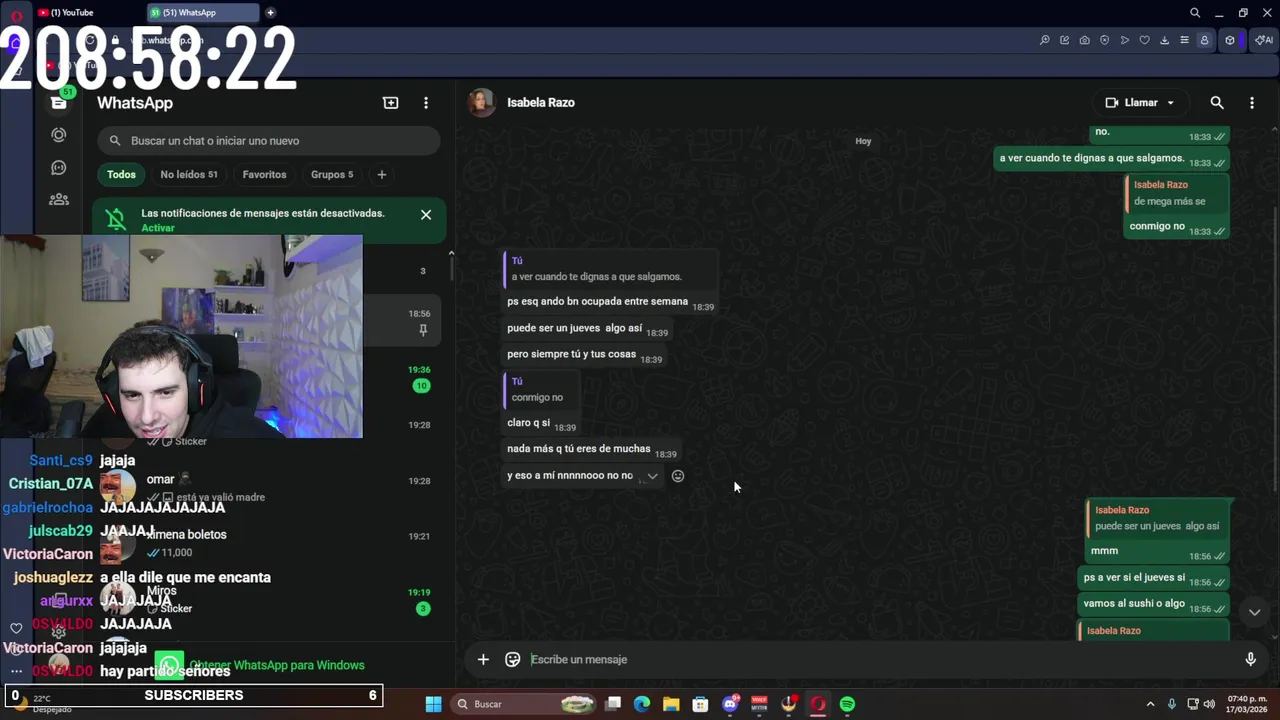React with emoji to 'y eso a mí nnnnnooo' message

678,476
